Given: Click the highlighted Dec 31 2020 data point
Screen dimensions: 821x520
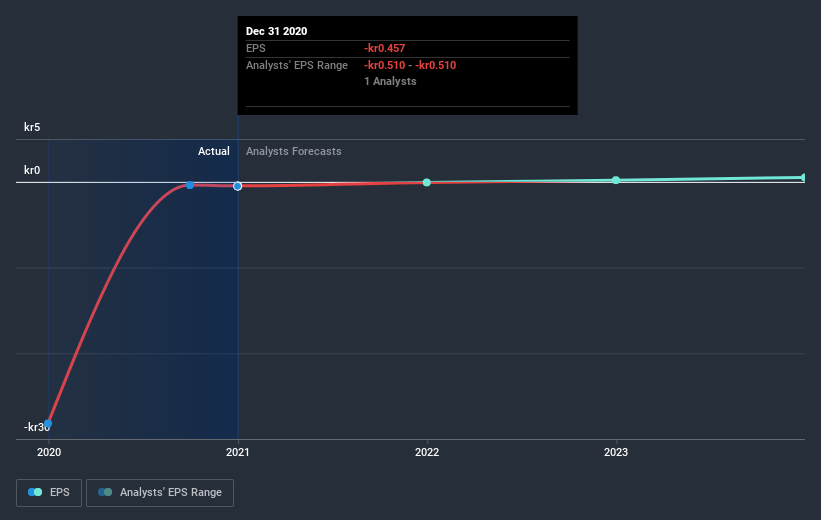Looking at the screenshot, I should [x=238, y=186].
